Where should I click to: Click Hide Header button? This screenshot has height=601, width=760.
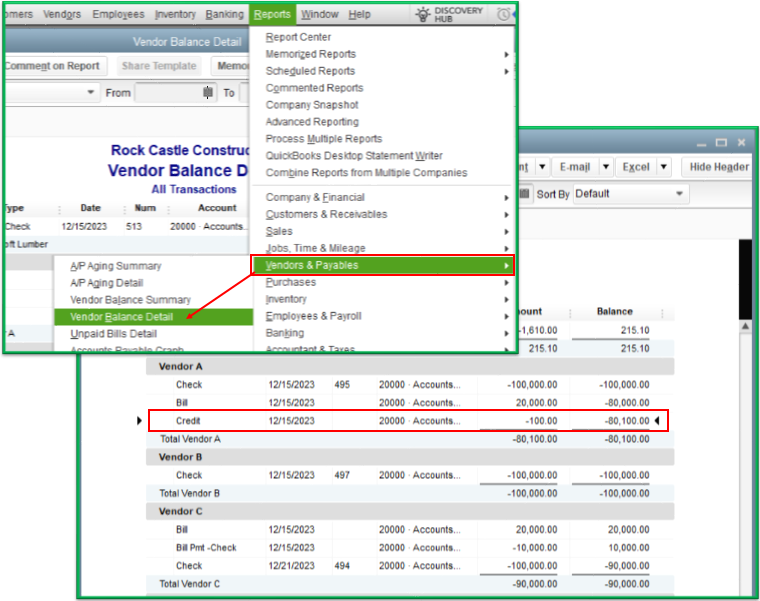718,167
